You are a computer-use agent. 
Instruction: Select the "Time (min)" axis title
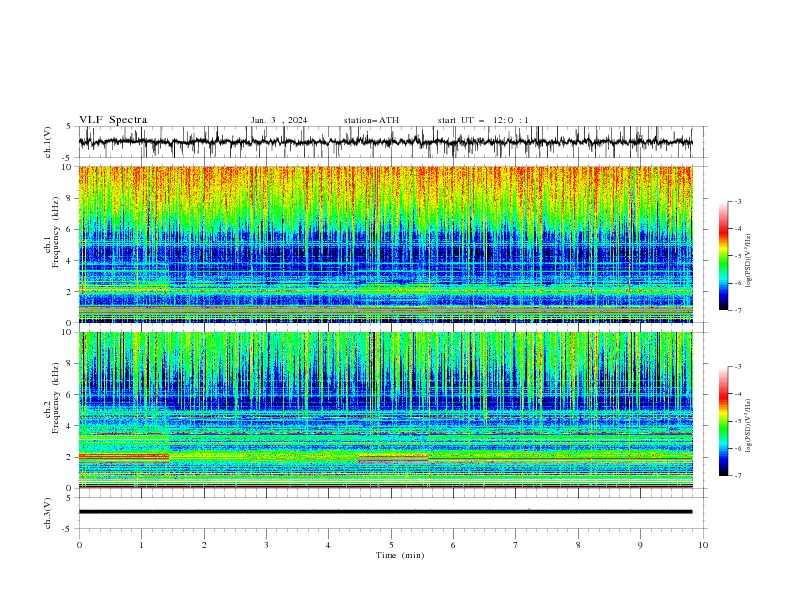[x=400, y=555]
